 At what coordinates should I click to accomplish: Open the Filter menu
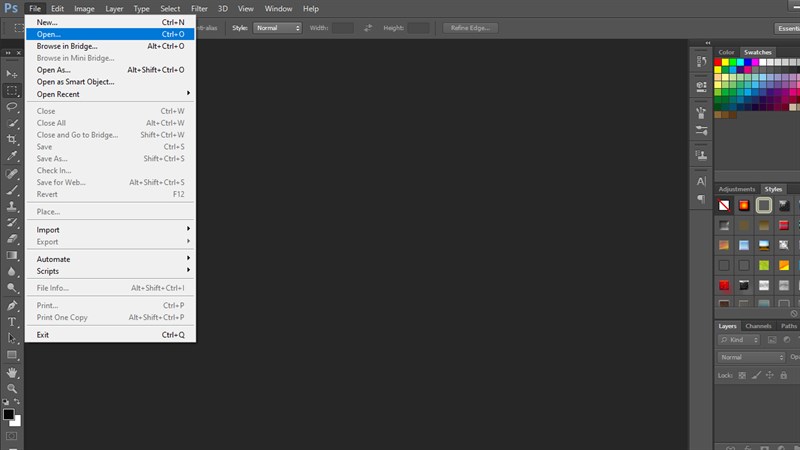[x=199, y=9]
